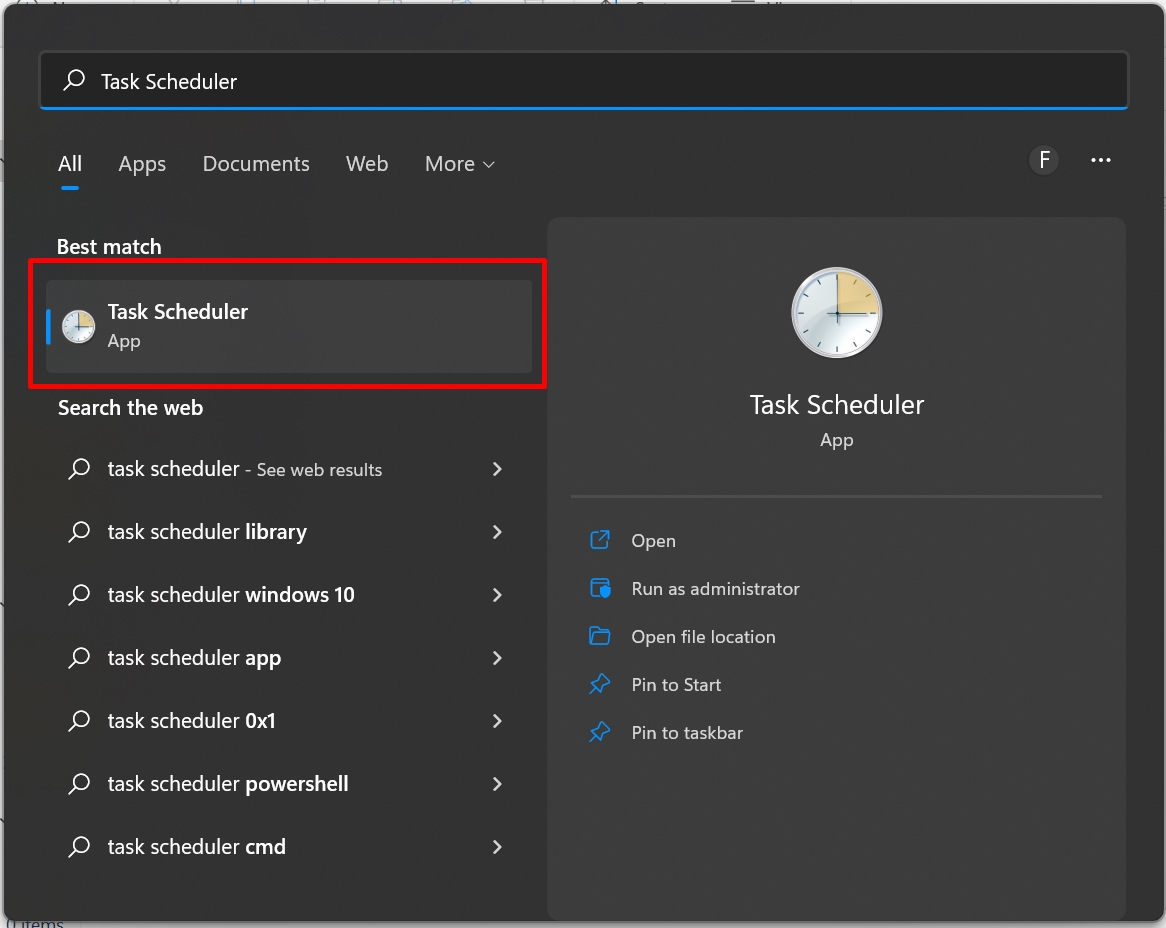The image size is (1166, 928).
Task: Click the Task Scheduler clock icon in Best match
Action: tap(78, 326)
